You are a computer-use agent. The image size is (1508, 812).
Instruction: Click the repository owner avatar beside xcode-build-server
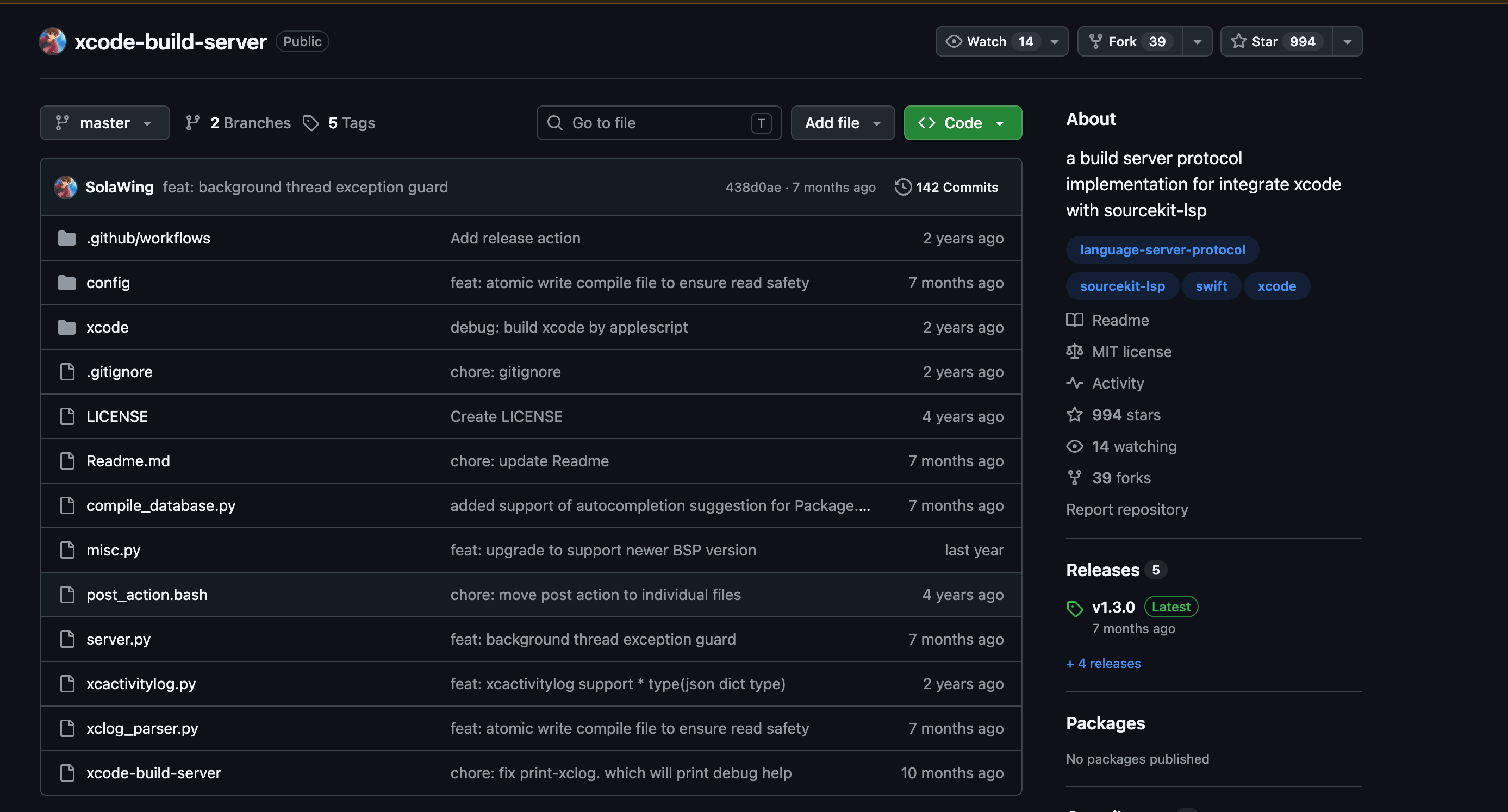tap(53, 41)
